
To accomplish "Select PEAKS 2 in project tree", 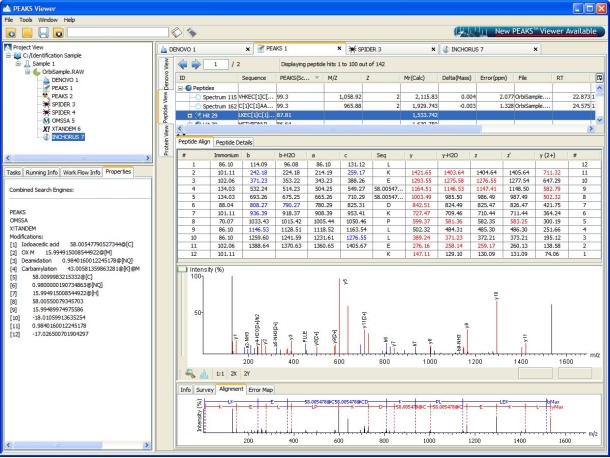I will pyautogui.click(x=62, y=96).
